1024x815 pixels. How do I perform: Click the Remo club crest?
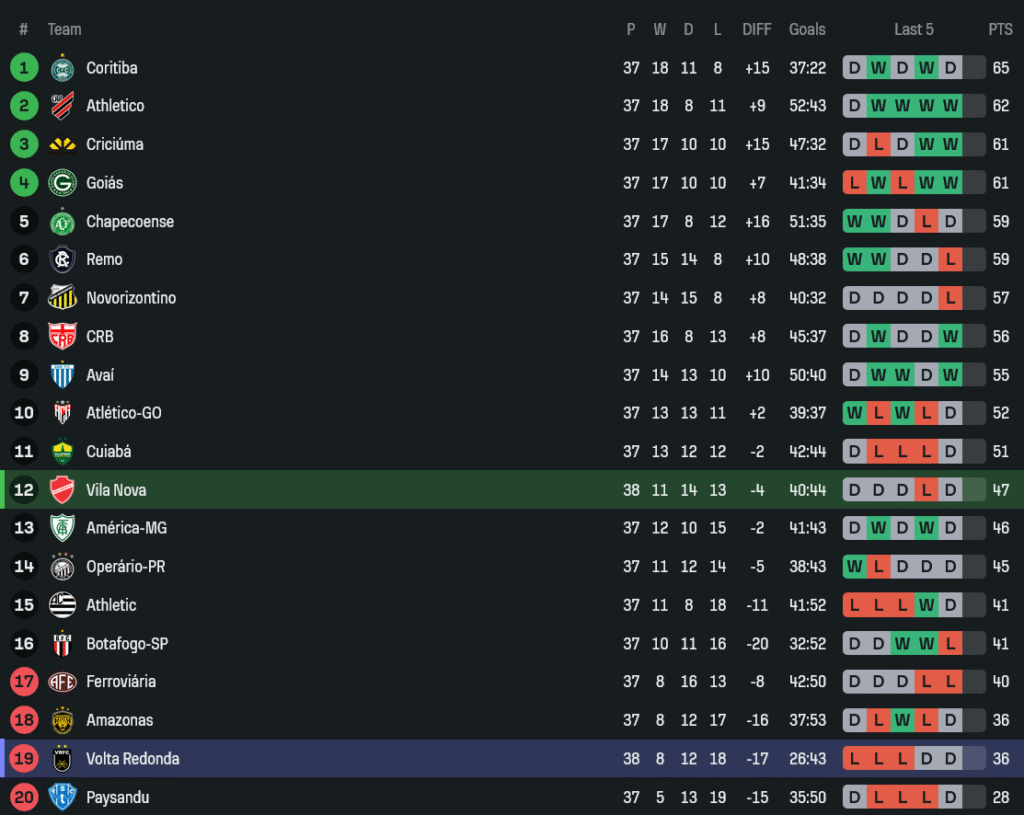(x=62, y=260)
